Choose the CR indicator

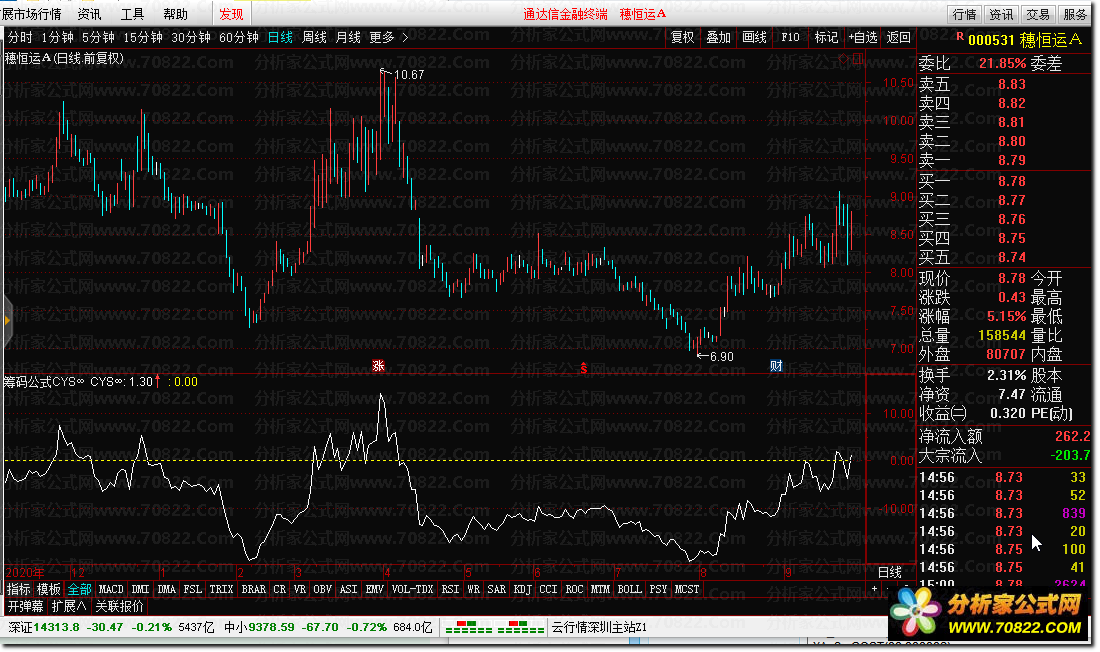tap(279, 589)
